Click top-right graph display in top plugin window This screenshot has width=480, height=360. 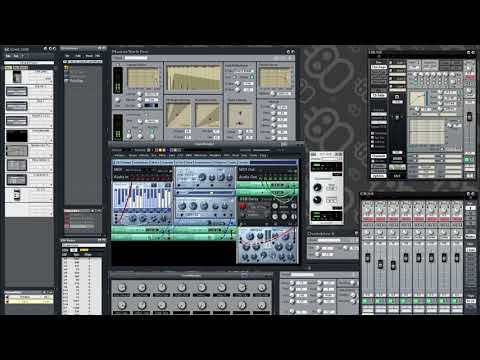coord(275,78)
